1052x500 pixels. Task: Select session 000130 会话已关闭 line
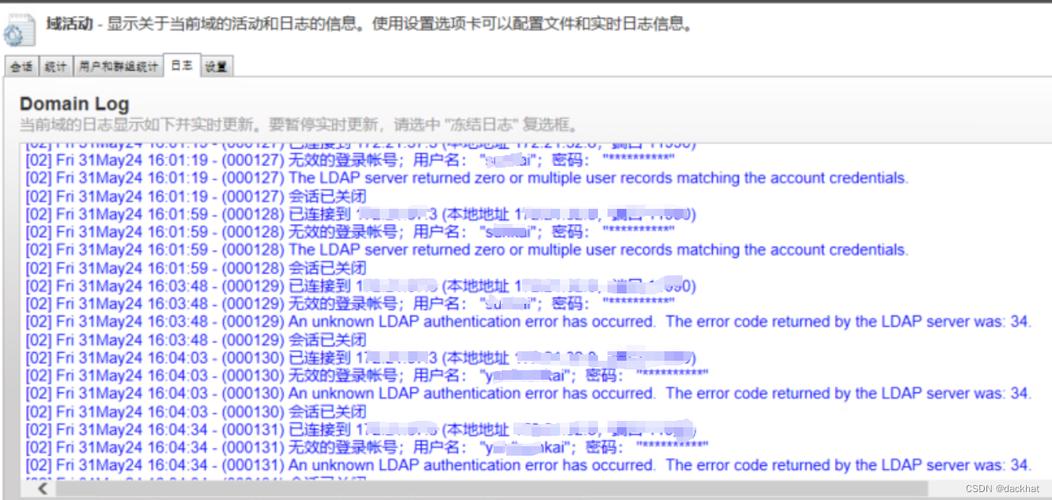coord(196,411)
